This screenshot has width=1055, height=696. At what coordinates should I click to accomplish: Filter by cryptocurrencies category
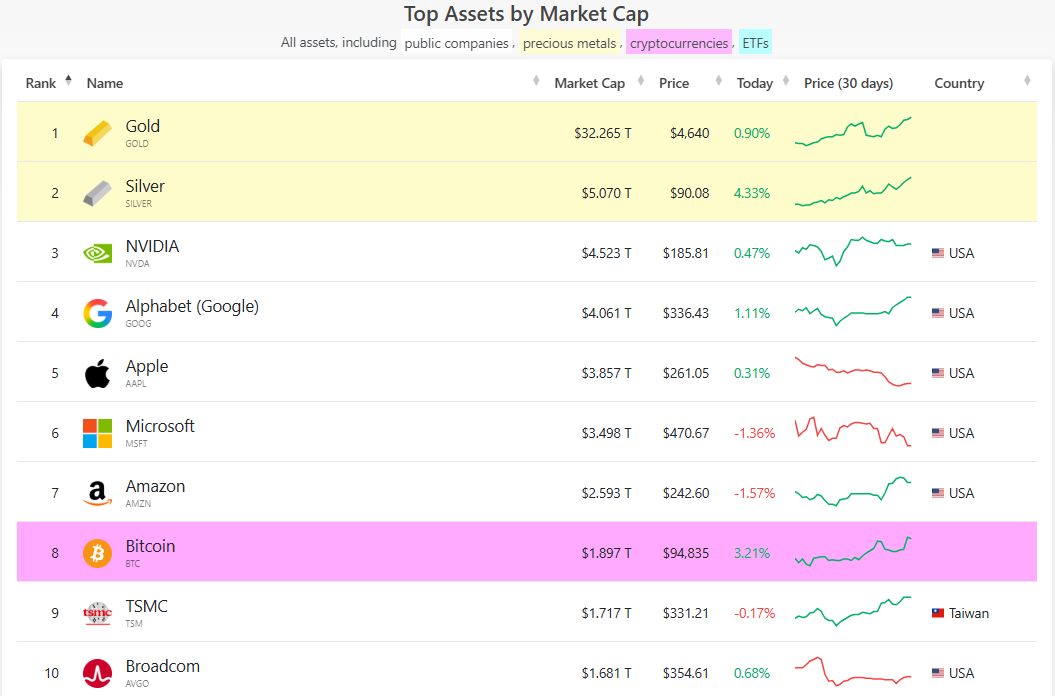(679, 43)
